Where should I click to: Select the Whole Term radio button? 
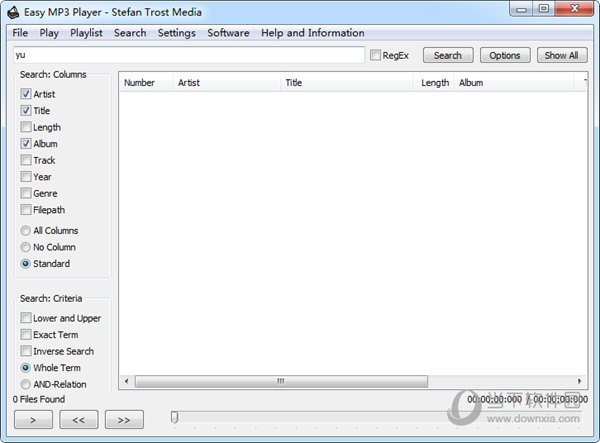[26, 368]
